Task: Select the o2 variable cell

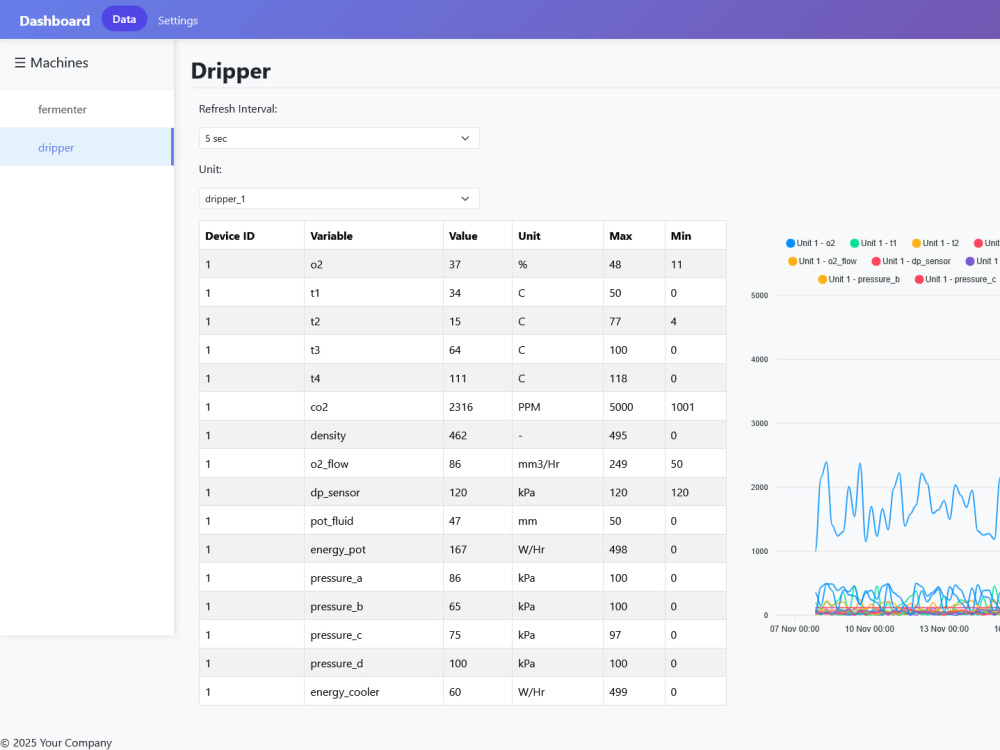Action: click(374, 264)
